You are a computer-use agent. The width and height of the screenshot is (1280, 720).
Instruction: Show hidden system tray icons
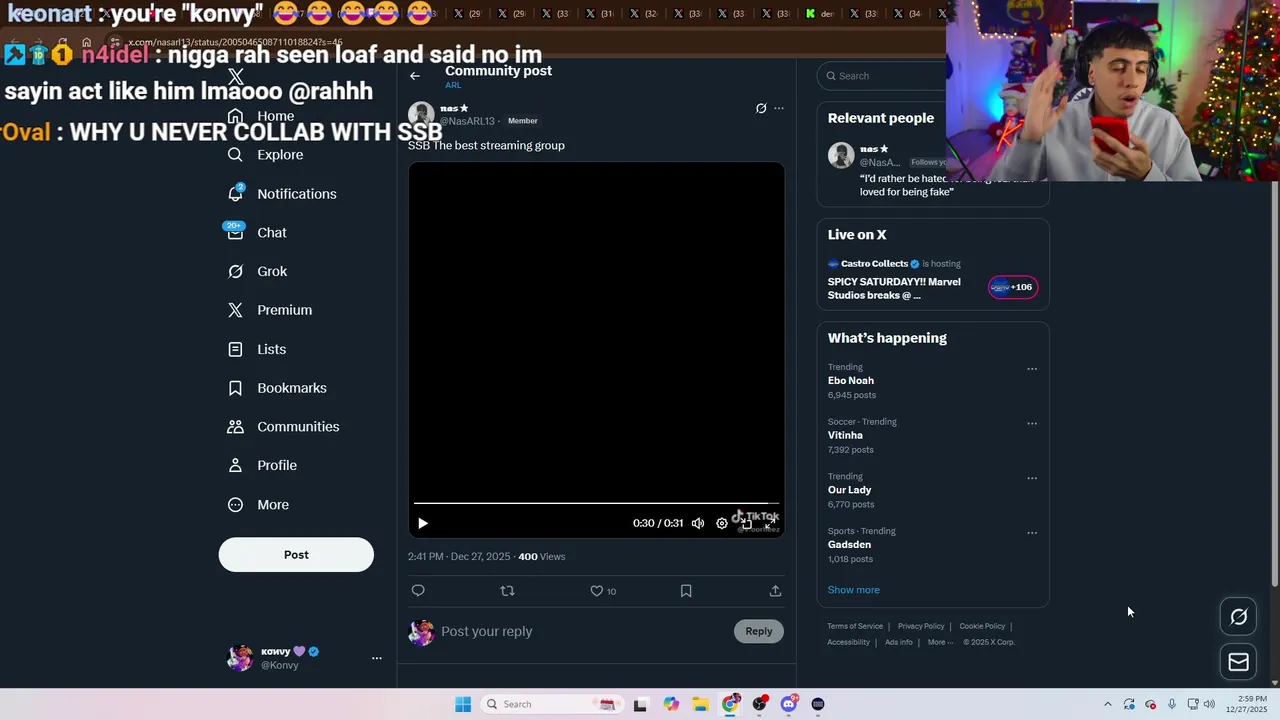tap(1107, 704)
